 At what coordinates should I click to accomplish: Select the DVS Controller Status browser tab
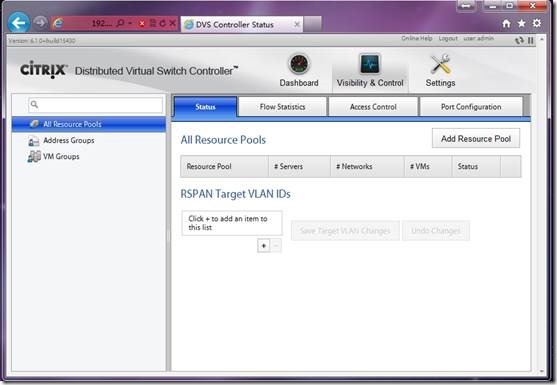(242, 24)
